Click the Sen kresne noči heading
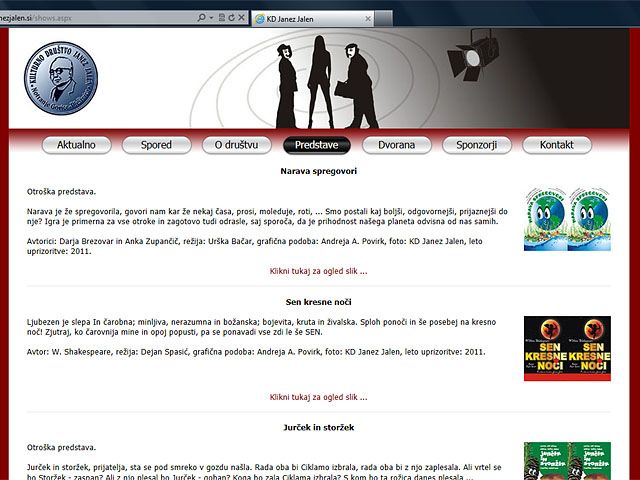This screenshot has height=480, width=640. click(318, 302)
